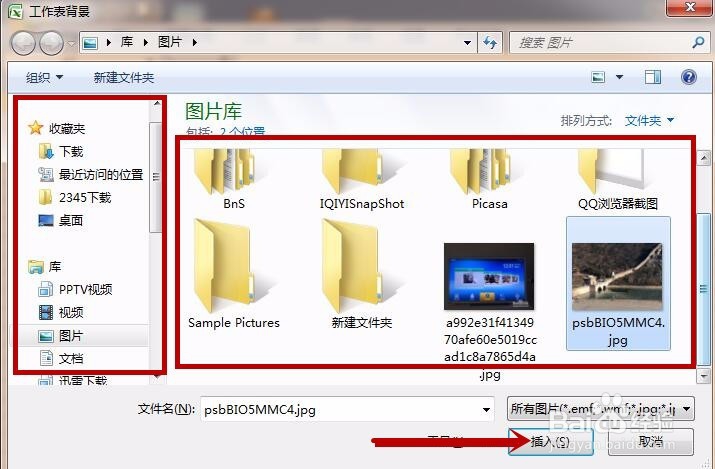Image resolution: width=715 pixels, height=469 pixels.
Task: Open PPTV视频 library
Action: point(85,289)
